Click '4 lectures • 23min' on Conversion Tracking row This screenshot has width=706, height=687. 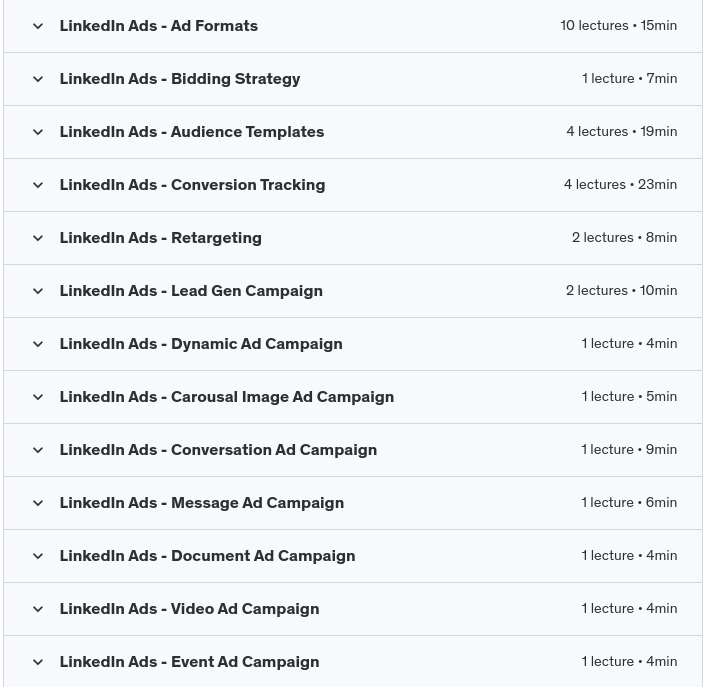click(x=620, y=185)
